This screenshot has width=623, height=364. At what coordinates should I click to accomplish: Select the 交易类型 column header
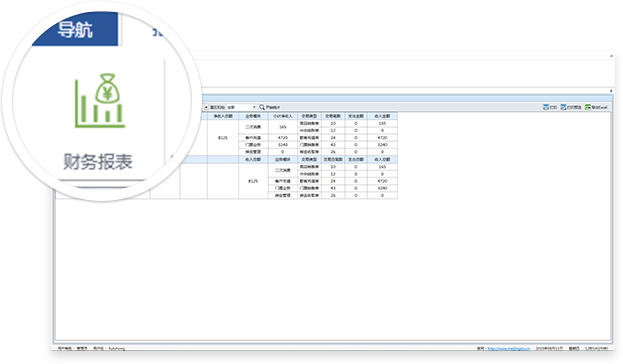pos(309,116)
